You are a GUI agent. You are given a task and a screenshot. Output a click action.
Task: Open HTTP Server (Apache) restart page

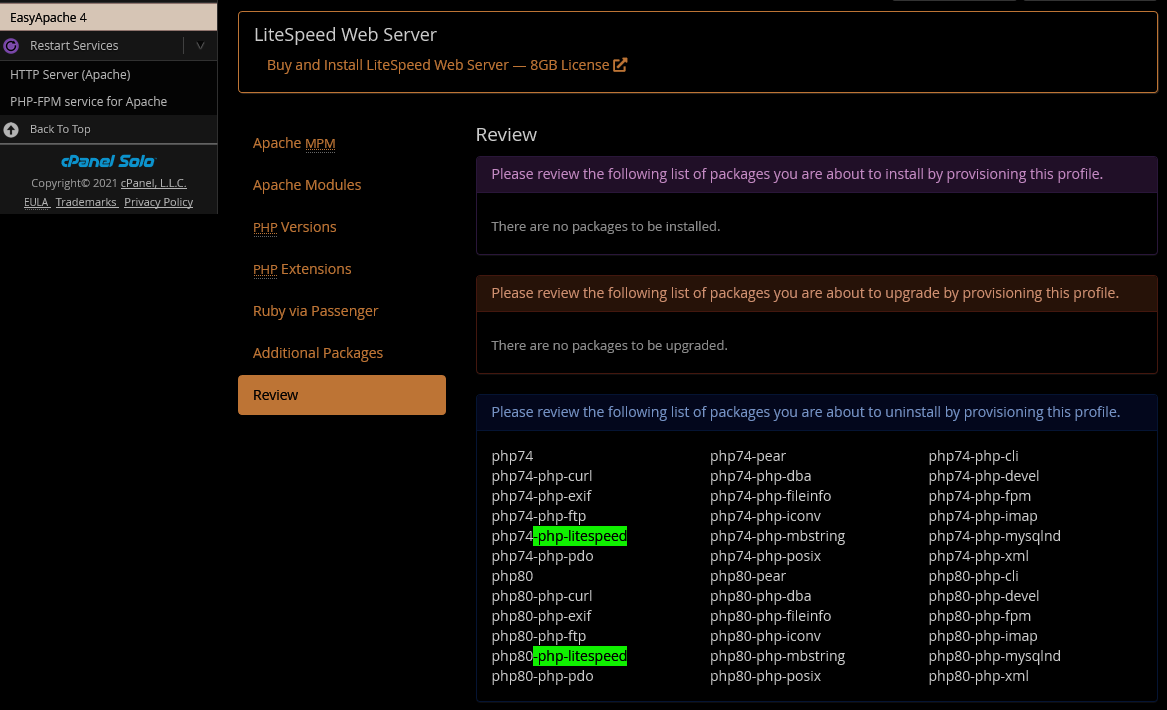(x=70, y=74)
